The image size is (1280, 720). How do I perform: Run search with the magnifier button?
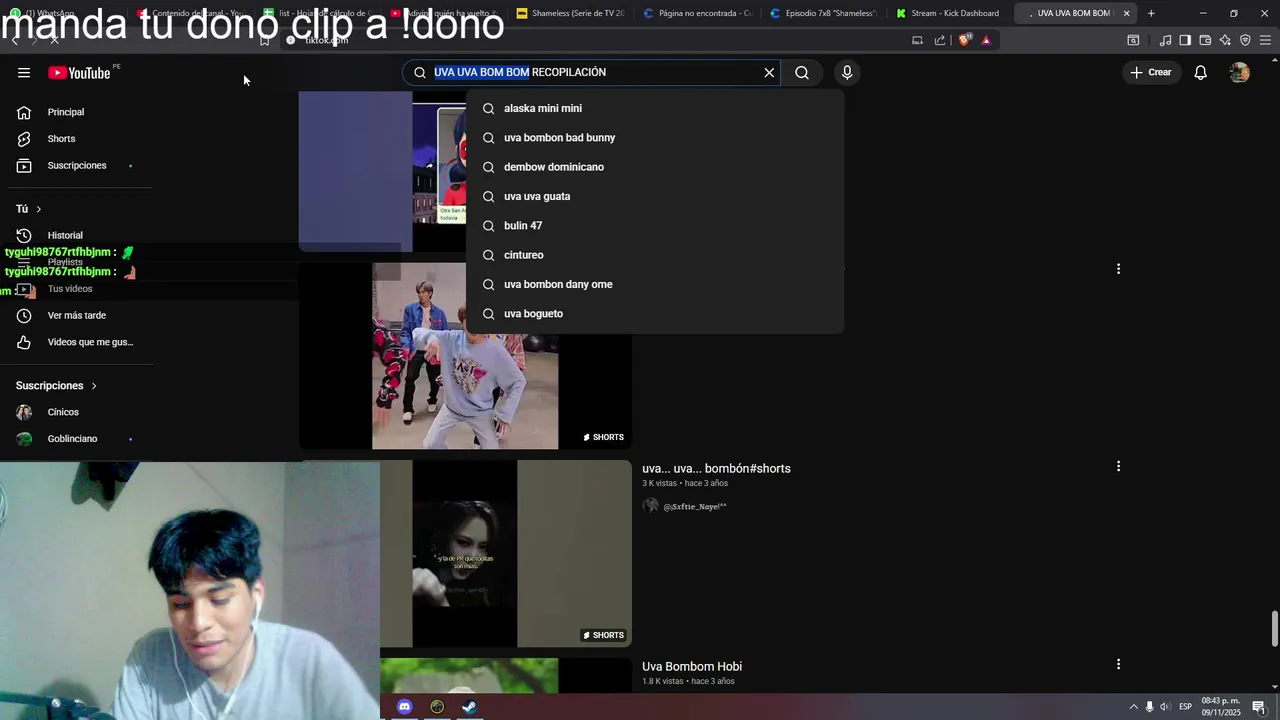coord(802,72)
